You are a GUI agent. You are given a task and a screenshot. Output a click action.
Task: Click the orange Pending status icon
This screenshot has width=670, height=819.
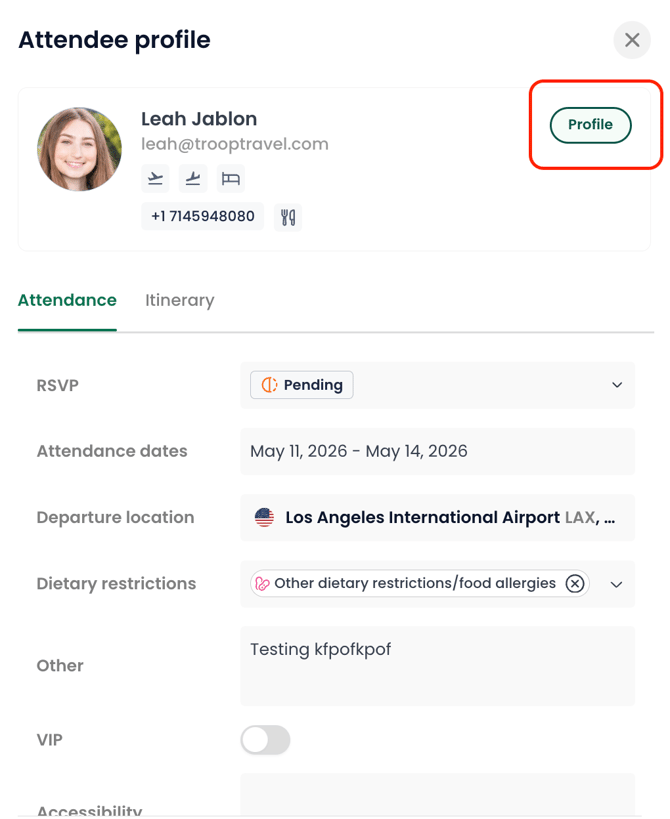[269, 385]
